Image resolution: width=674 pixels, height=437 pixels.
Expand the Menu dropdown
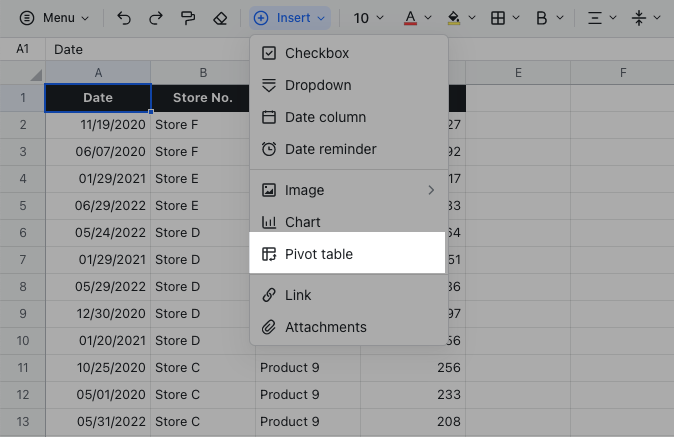coord(54,18)
